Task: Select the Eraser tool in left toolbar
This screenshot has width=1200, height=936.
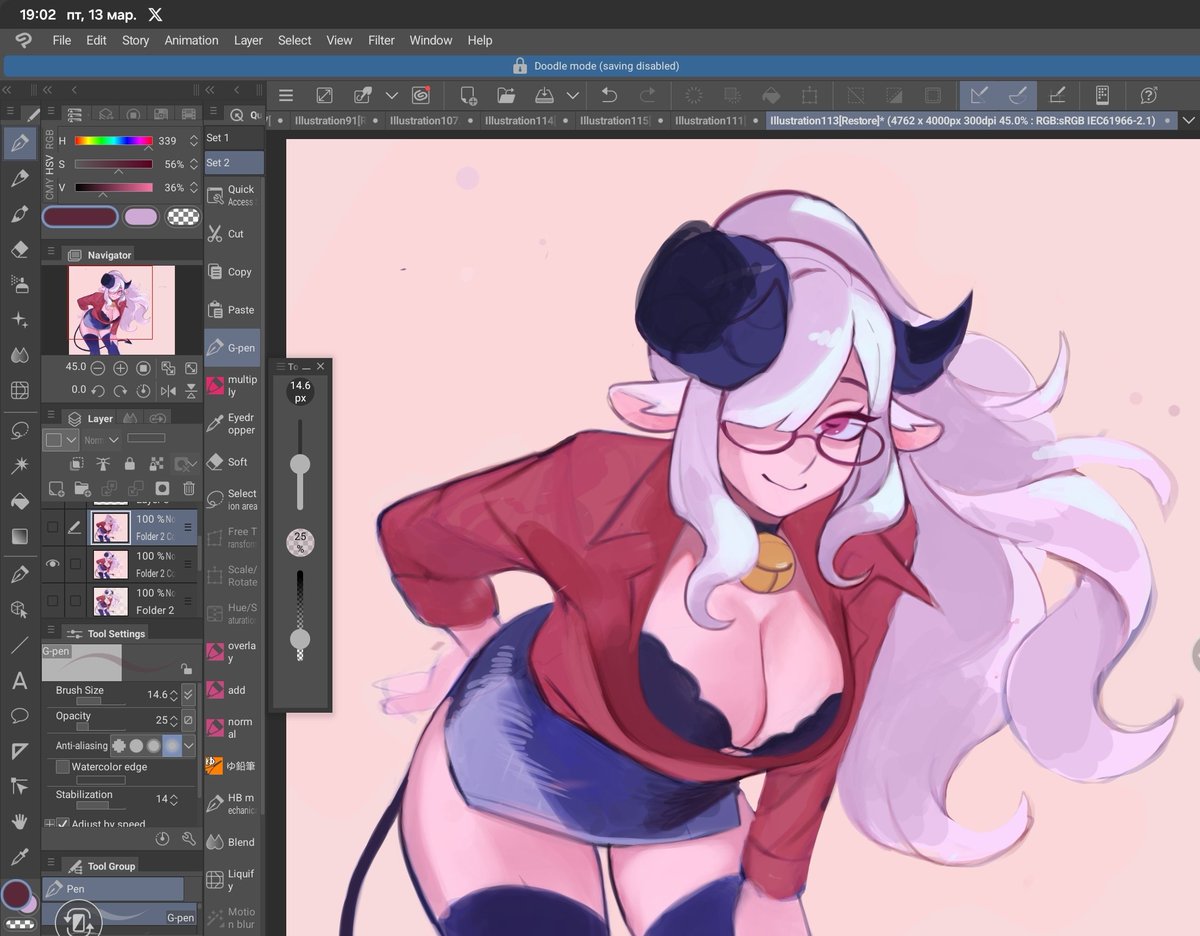Action: 19,249
